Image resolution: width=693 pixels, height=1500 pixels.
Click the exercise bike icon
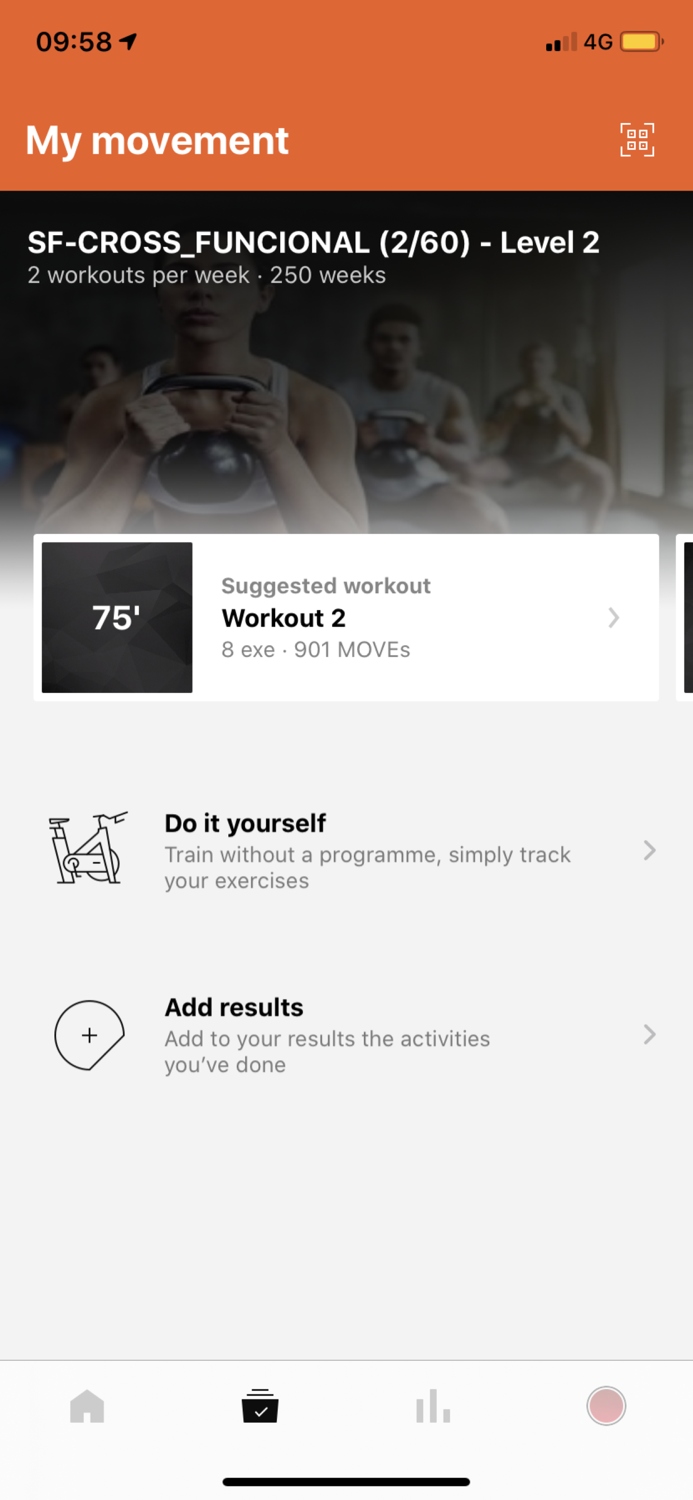coord(88,850)
